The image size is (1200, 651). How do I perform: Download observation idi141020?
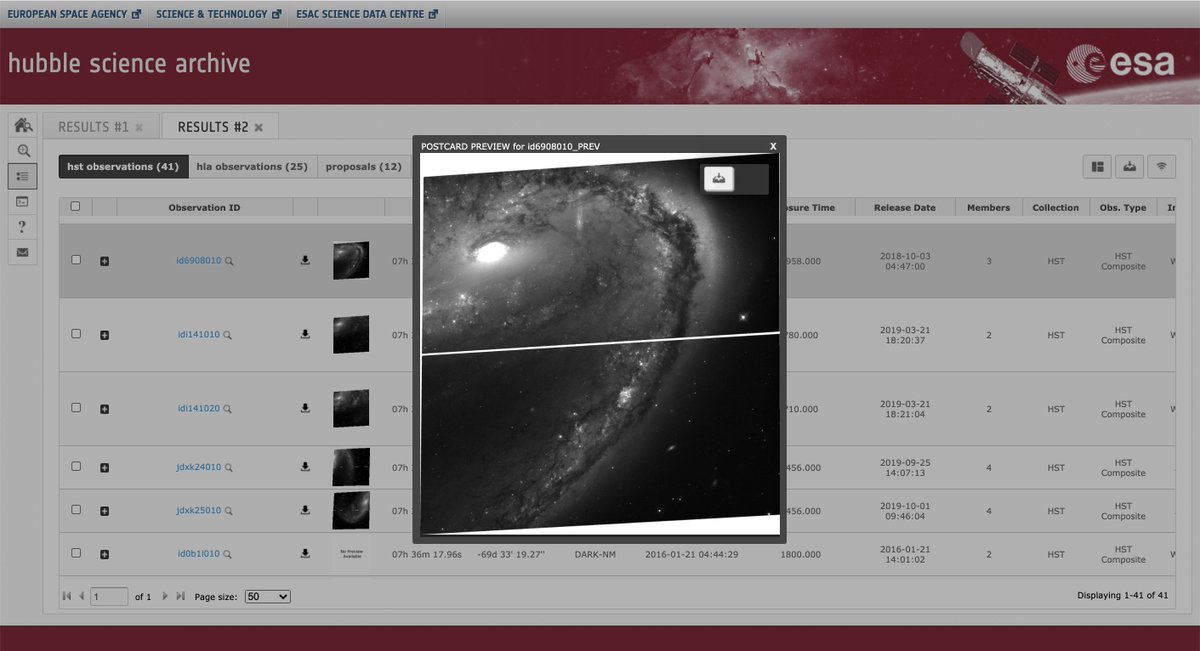pos(305,408)
